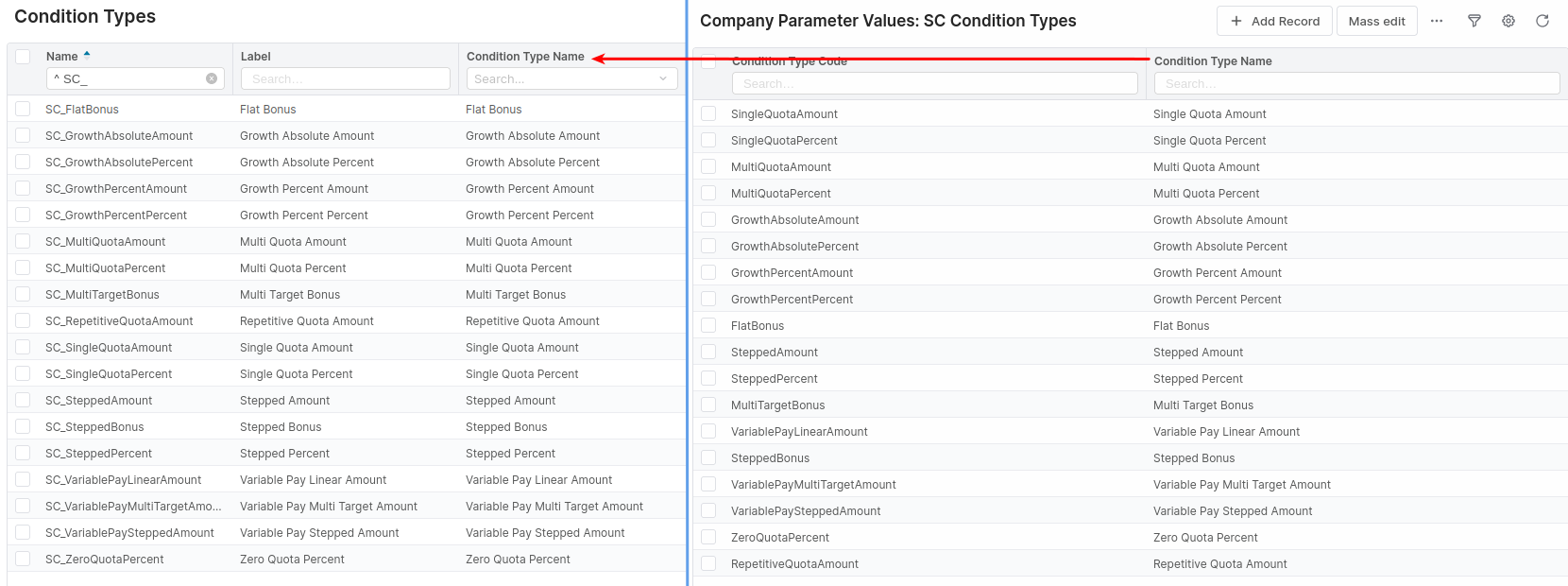Expand the Condition Type Name filter dropdown

(x=663, y=79)
